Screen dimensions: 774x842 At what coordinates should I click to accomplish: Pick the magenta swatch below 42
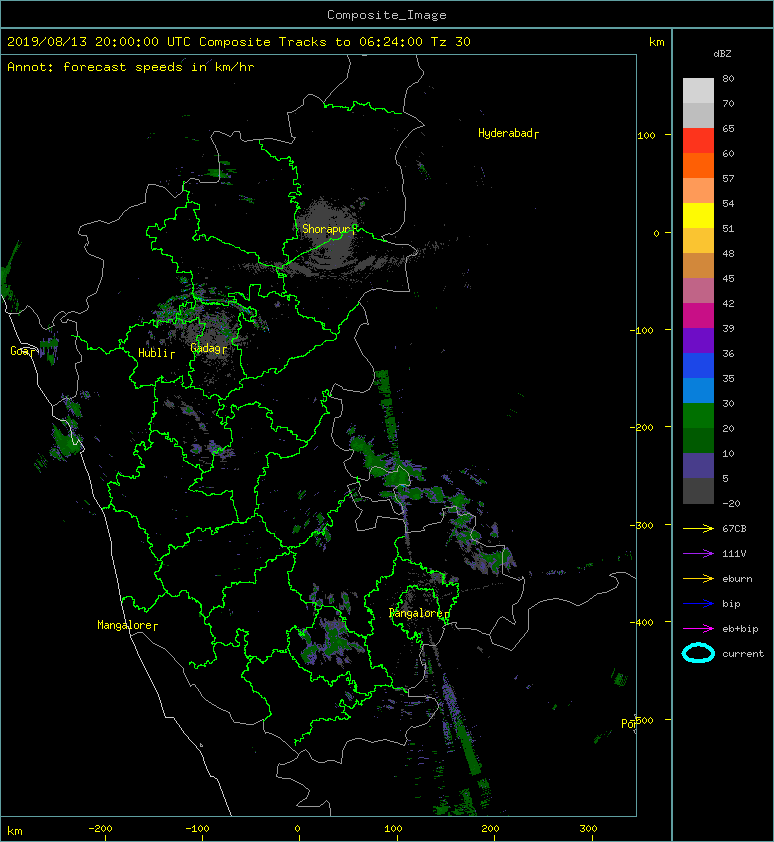(698, 315)
